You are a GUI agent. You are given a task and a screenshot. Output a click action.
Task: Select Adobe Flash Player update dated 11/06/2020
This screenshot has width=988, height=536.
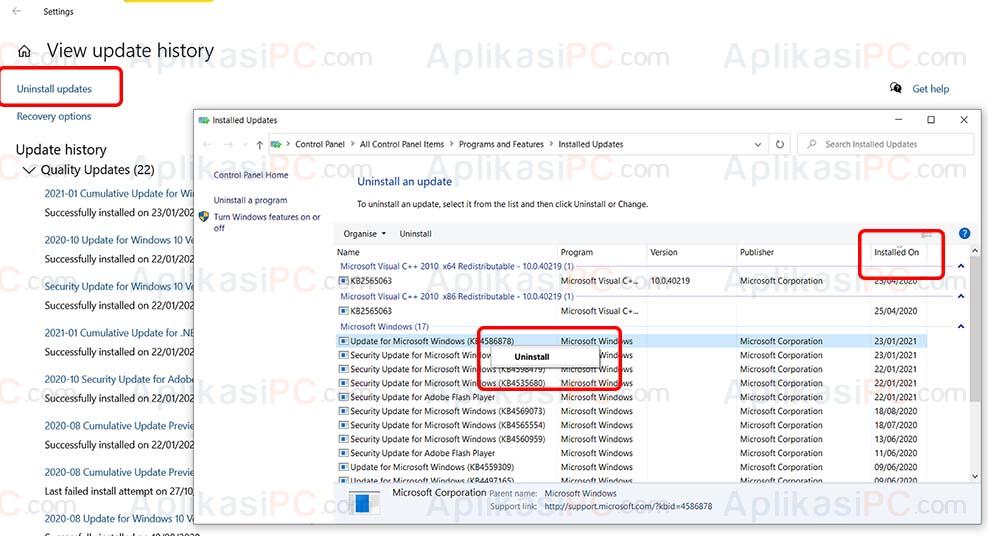pyautogui.click(x=631, y=453)
